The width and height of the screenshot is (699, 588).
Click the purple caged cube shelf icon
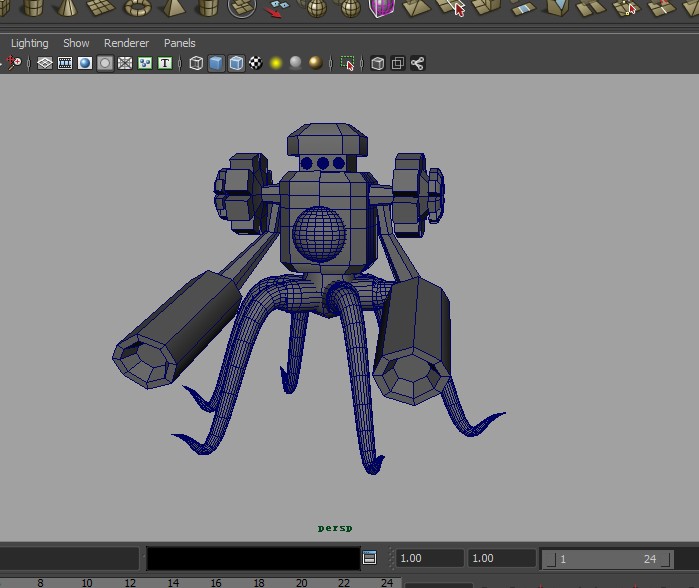pos(382,8)
